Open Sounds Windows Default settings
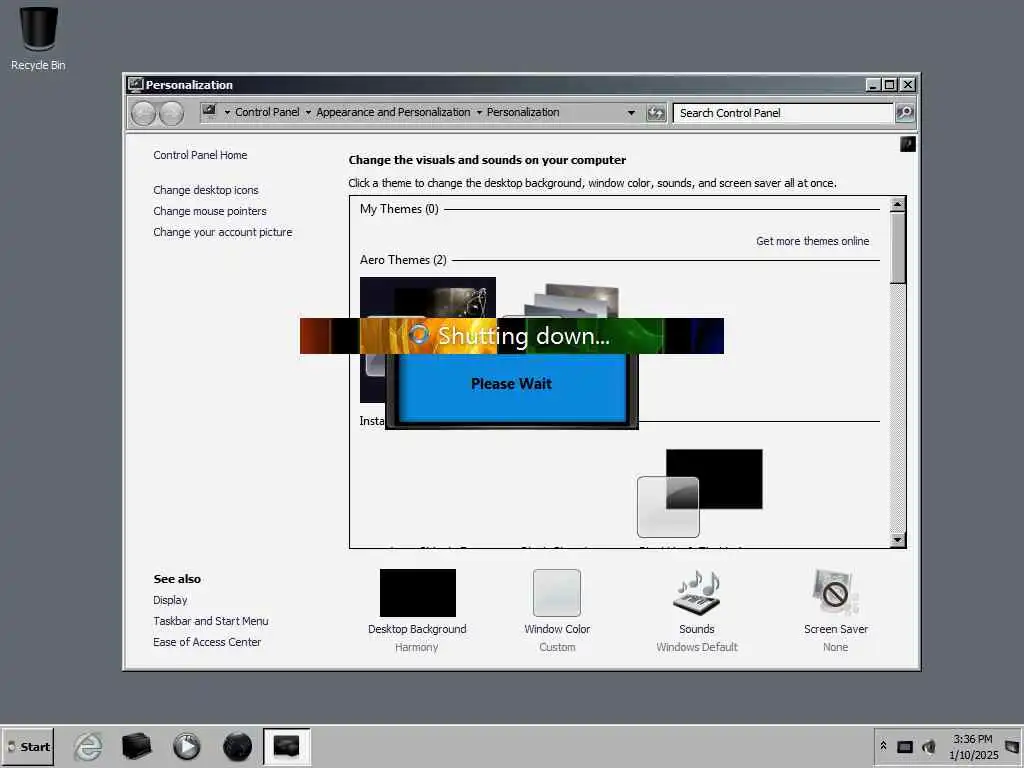1024x768 pixels. [x=697, y=611]
